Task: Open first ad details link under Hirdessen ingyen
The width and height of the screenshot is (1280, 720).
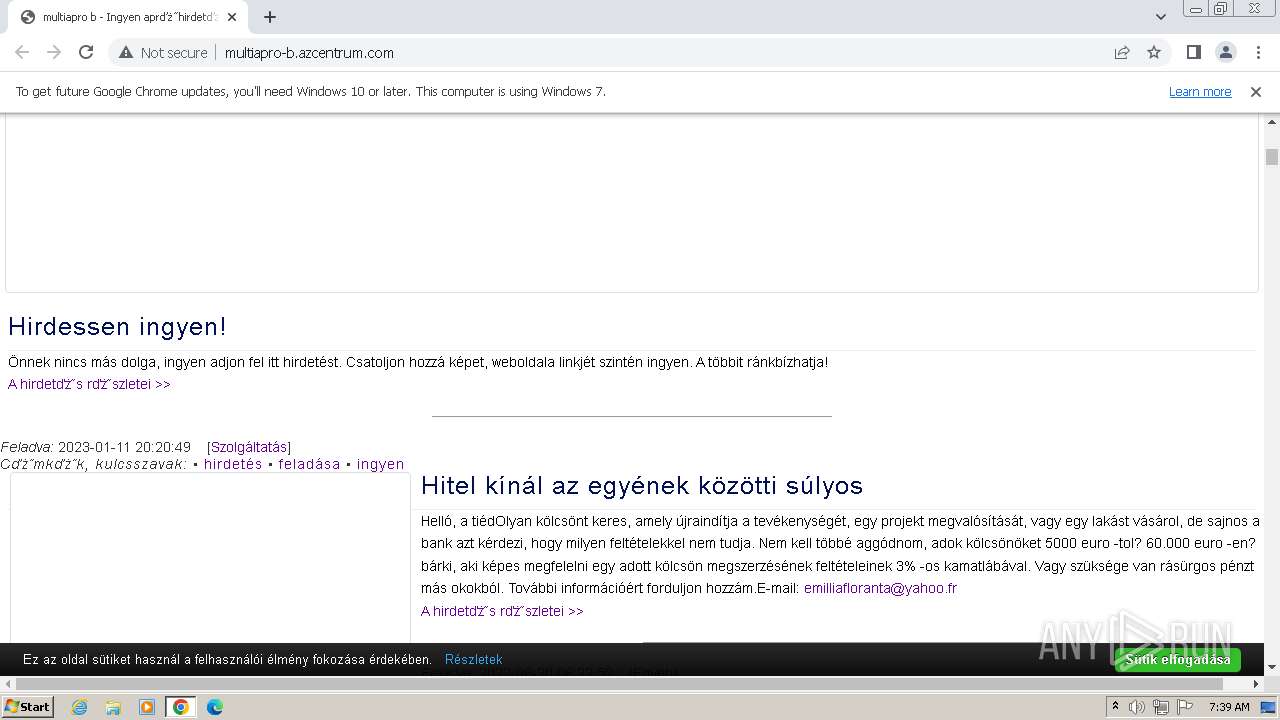Action: (89, 384)
